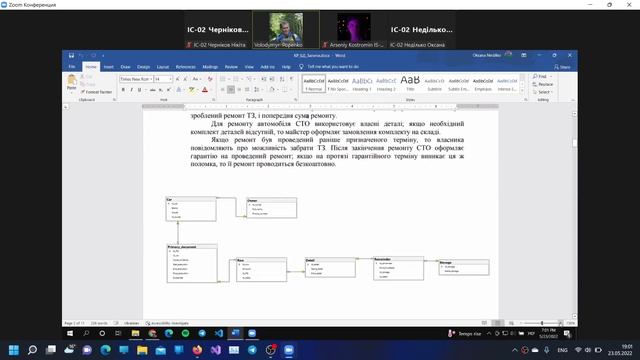Toggle Underline formatting
Screen dimensions: 640x360
tap(139, 90)
